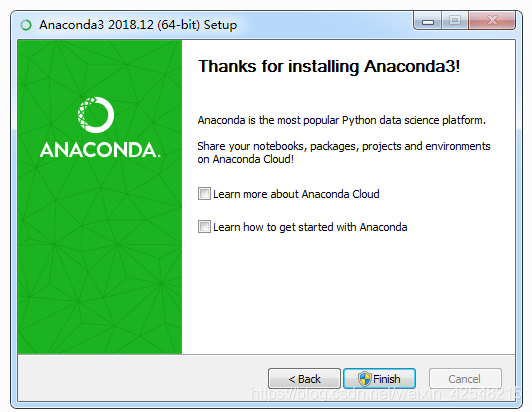
Task: Click the white Anaconda ring logo
Action: [96, 115]
